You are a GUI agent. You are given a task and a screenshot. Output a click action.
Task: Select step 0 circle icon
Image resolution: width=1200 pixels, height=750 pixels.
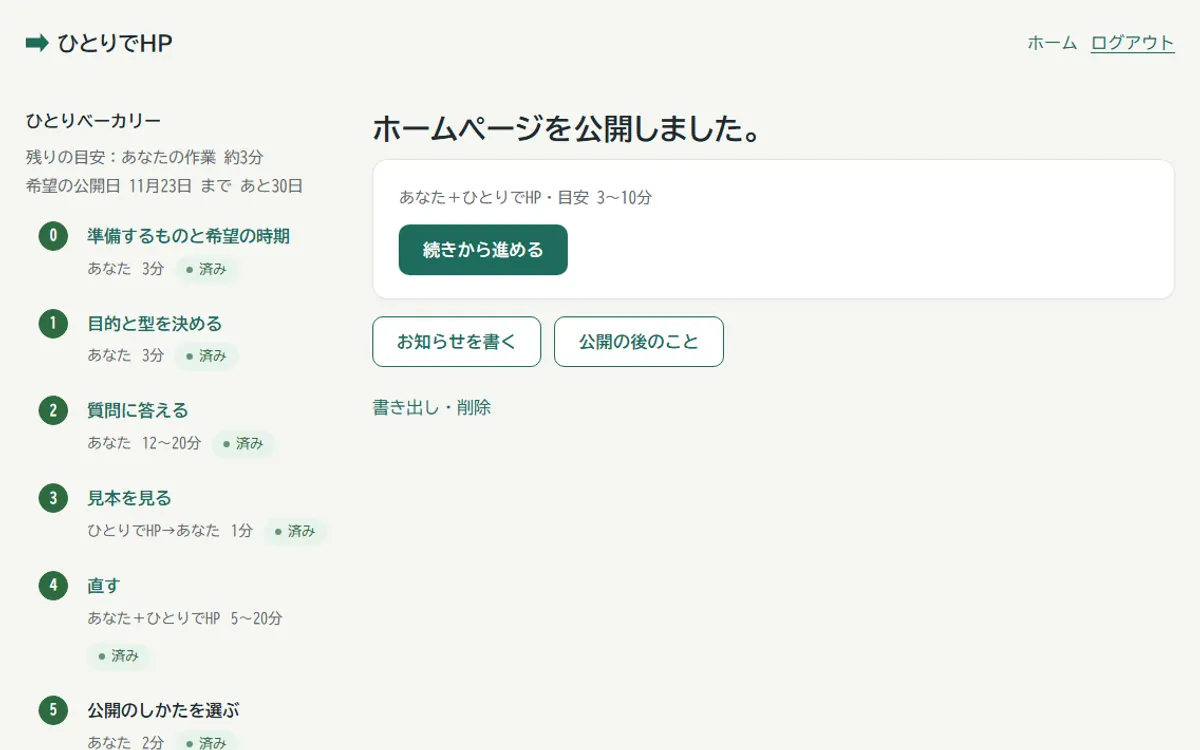click(x=53, y=236)
